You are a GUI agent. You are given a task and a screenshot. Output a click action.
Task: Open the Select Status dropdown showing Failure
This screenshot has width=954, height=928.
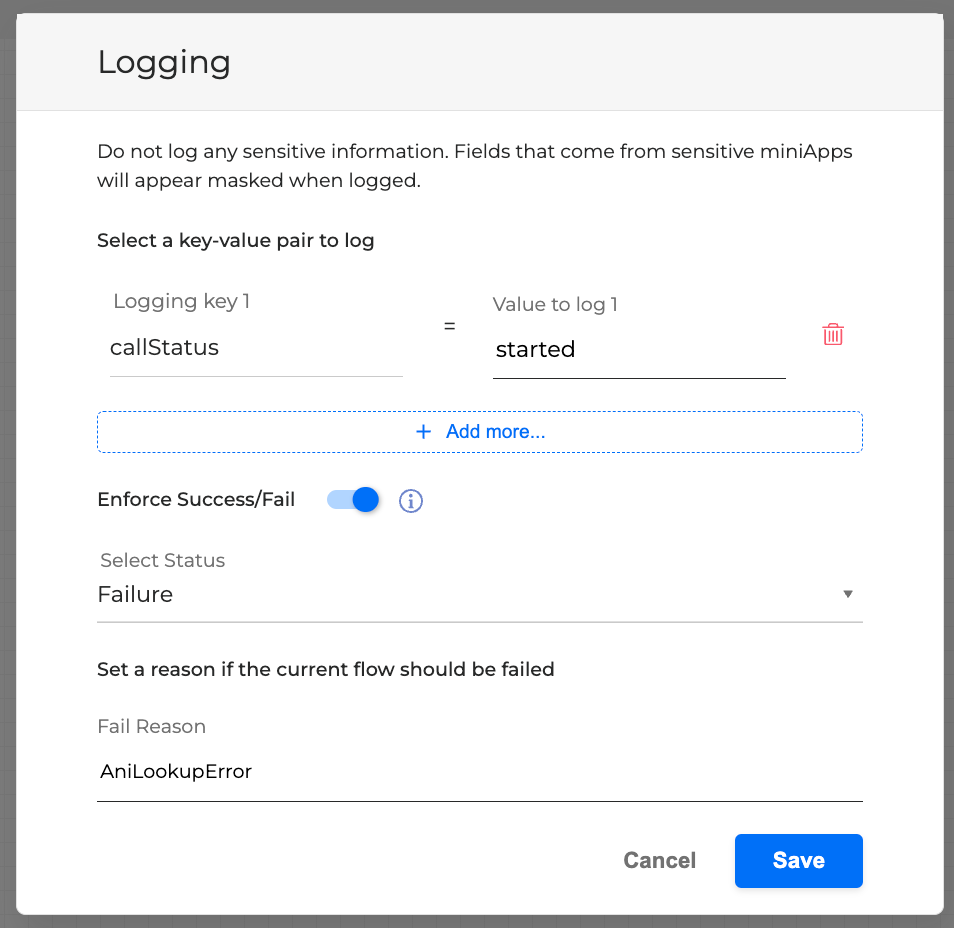(470, 595)
